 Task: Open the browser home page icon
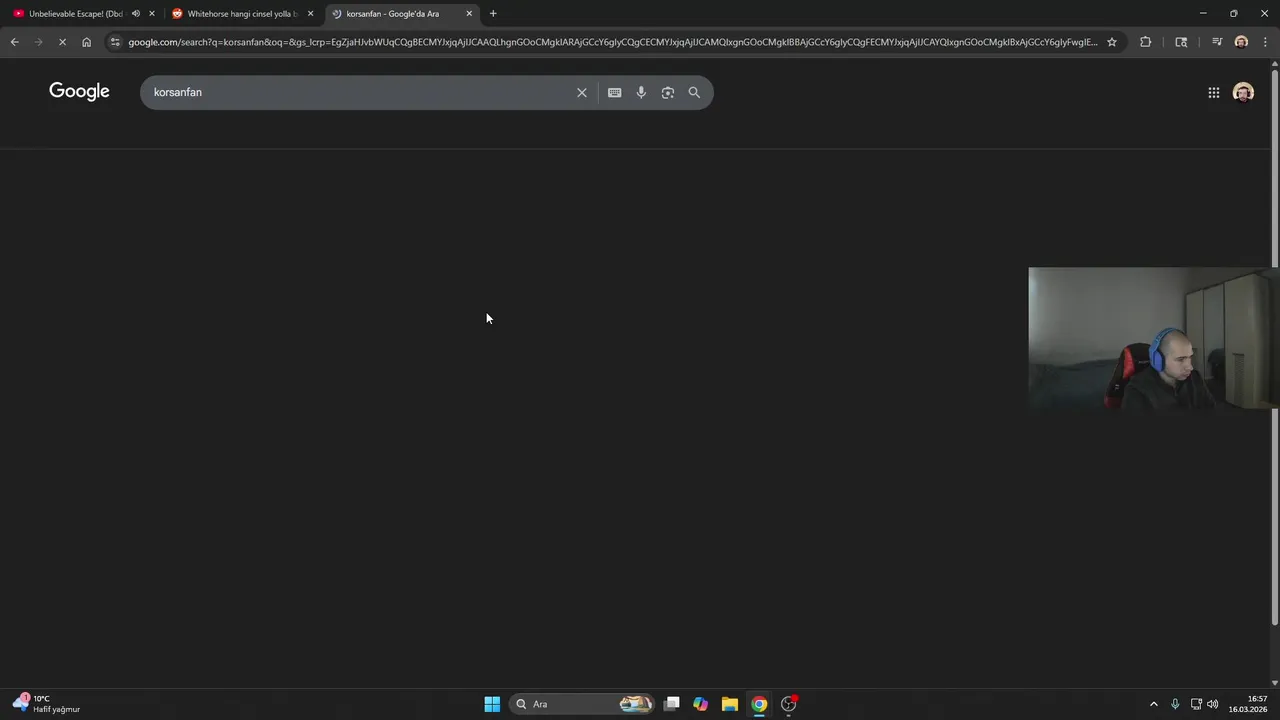(x=86, y=42)
